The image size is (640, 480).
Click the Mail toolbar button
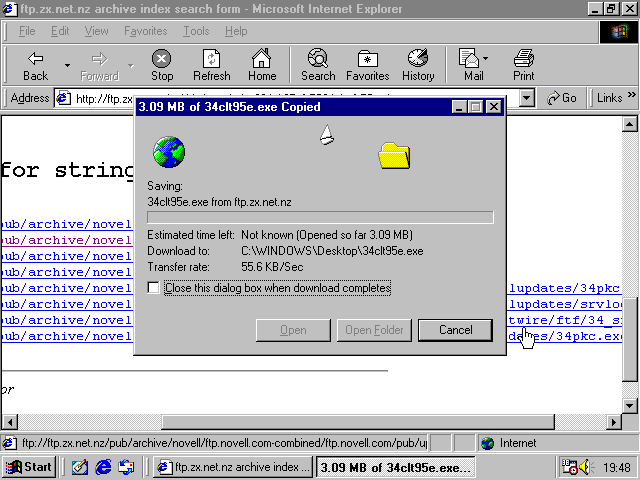(471, 66)
